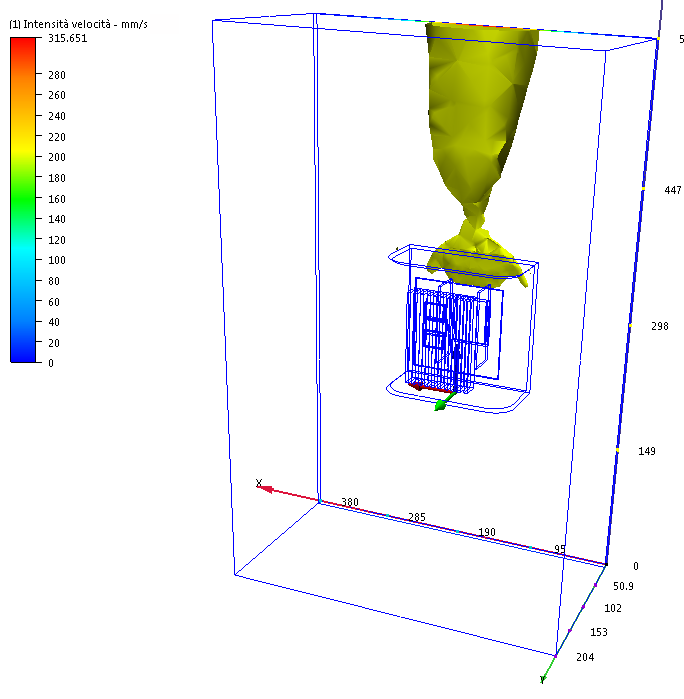Click the red triad arrow at the heatsink base
Viewport: 684px width, 699px height.
point(421,386)
